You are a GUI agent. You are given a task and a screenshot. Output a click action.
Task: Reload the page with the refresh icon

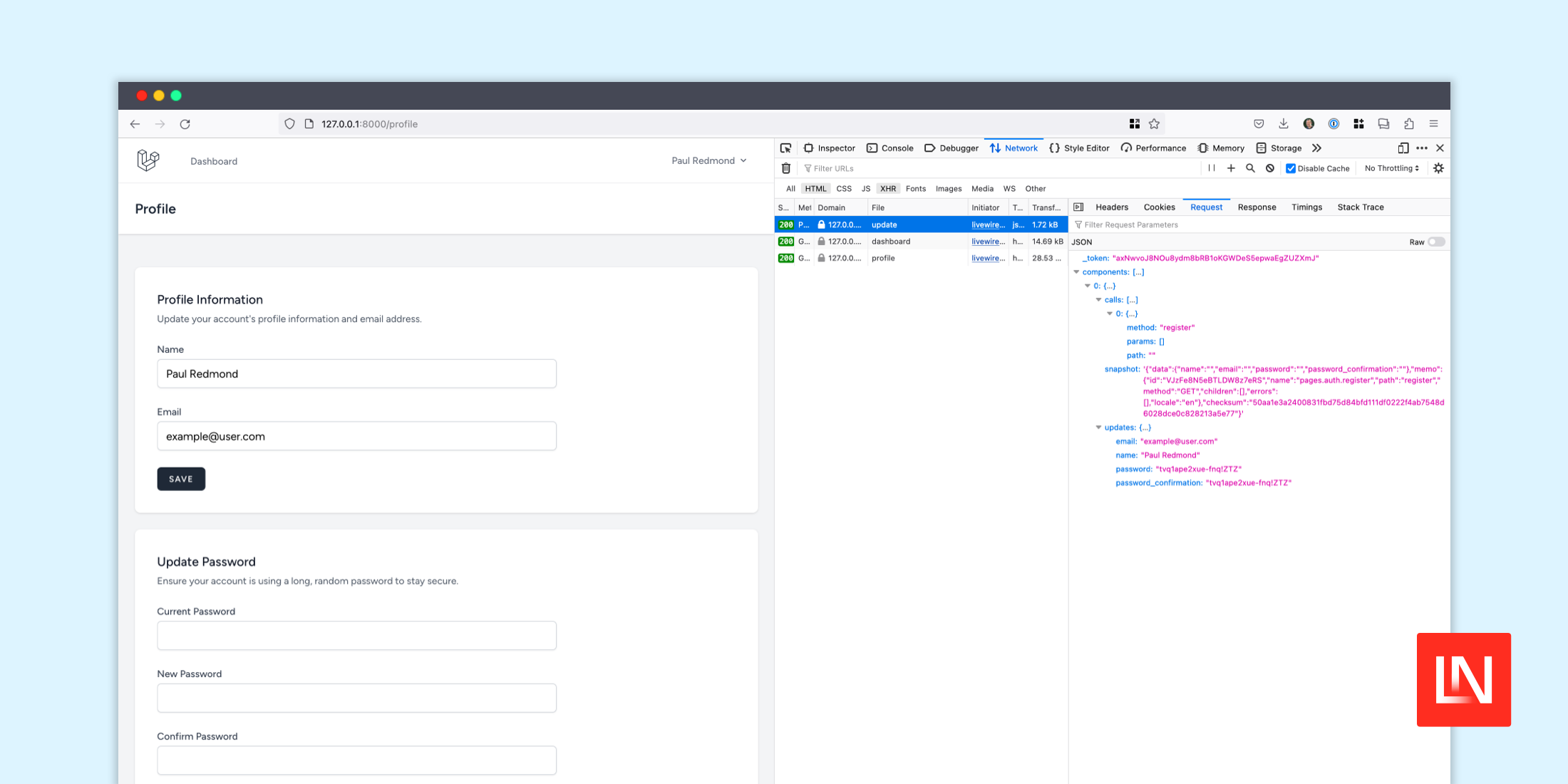pos(185,124)
